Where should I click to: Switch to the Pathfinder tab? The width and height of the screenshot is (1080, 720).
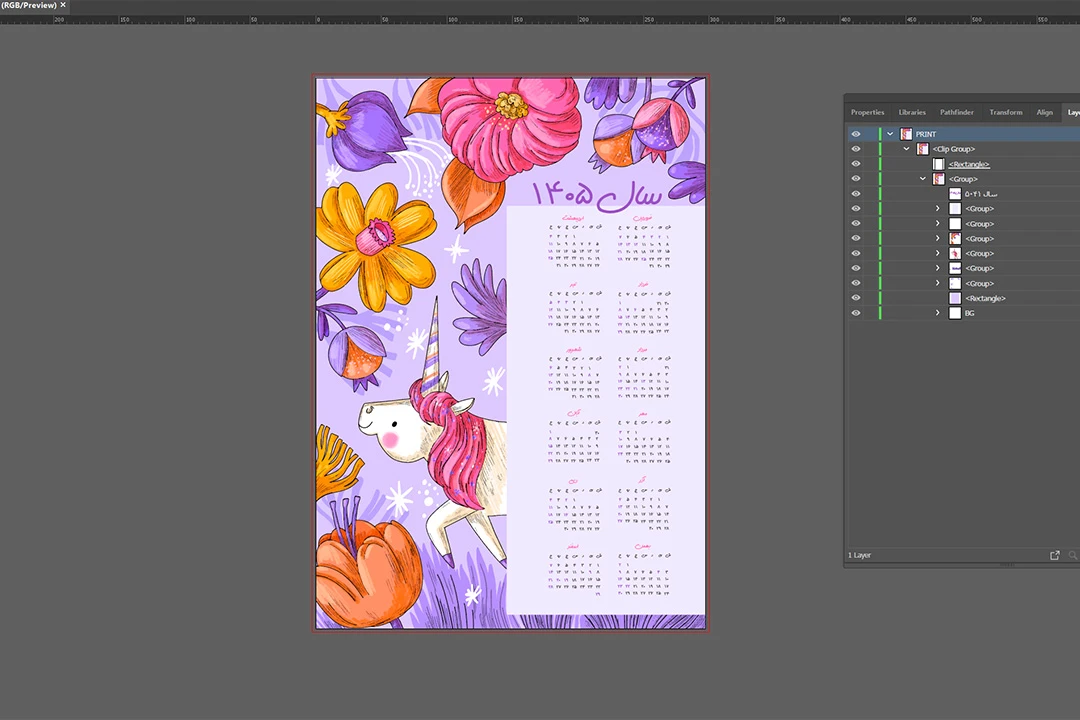957,112
